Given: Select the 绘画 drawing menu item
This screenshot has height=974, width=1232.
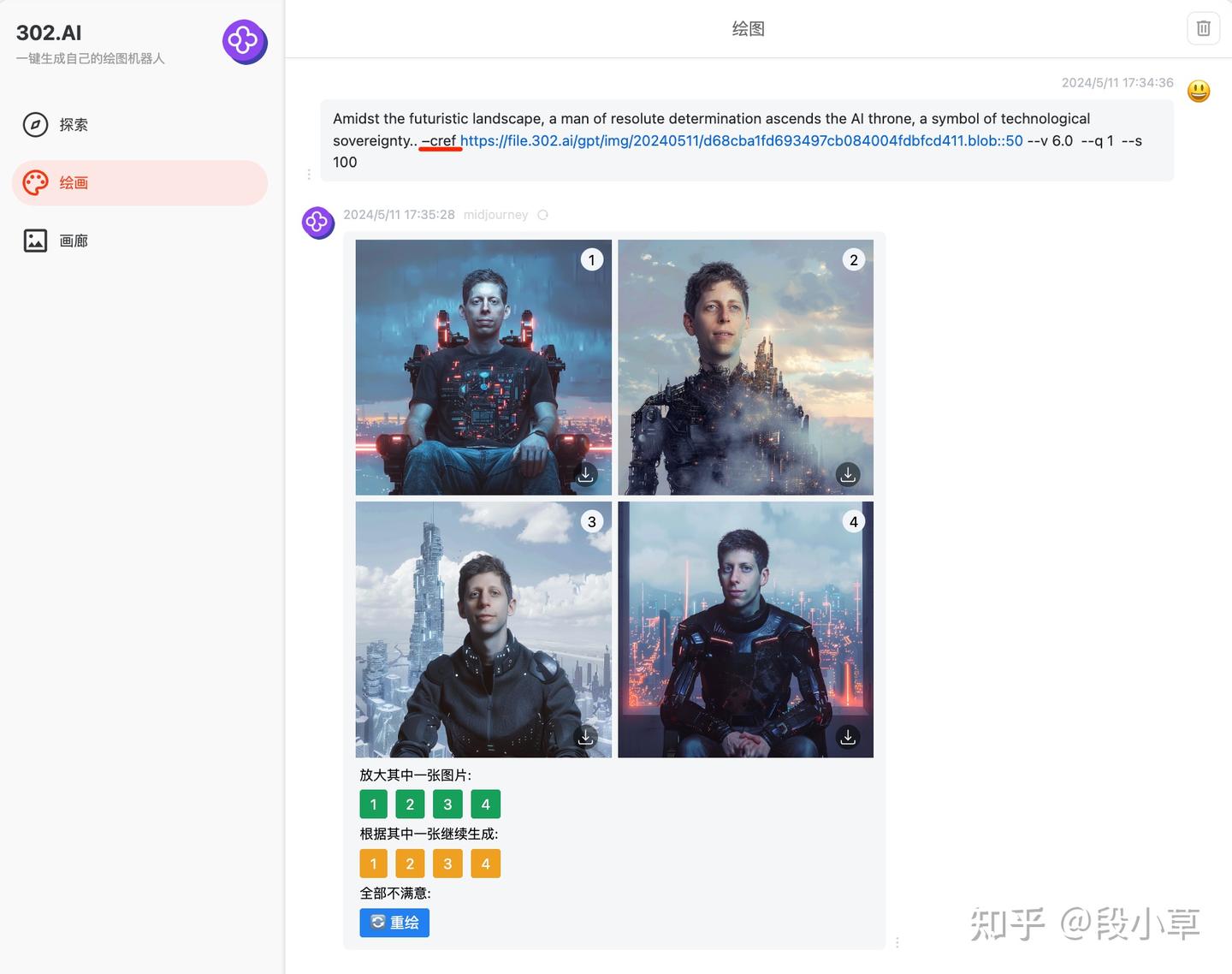Looking at the screenshot, I should click(x=139, y=183).
